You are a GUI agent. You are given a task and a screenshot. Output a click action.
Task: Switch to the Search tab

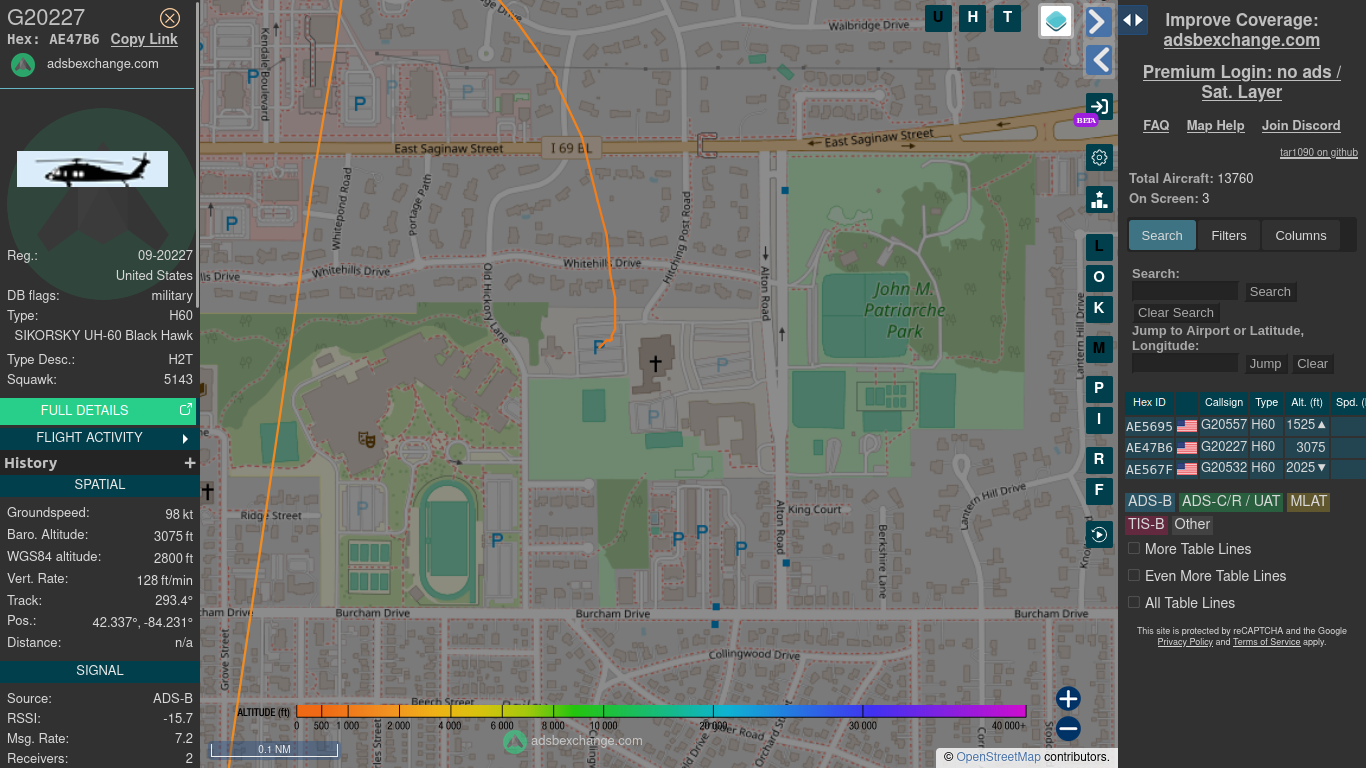coord(1162,235)
